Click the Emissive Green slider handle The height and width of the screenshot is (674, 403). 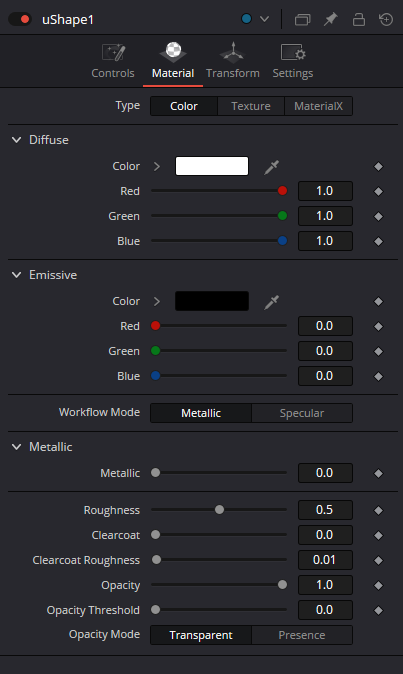(x=156, y=351)
